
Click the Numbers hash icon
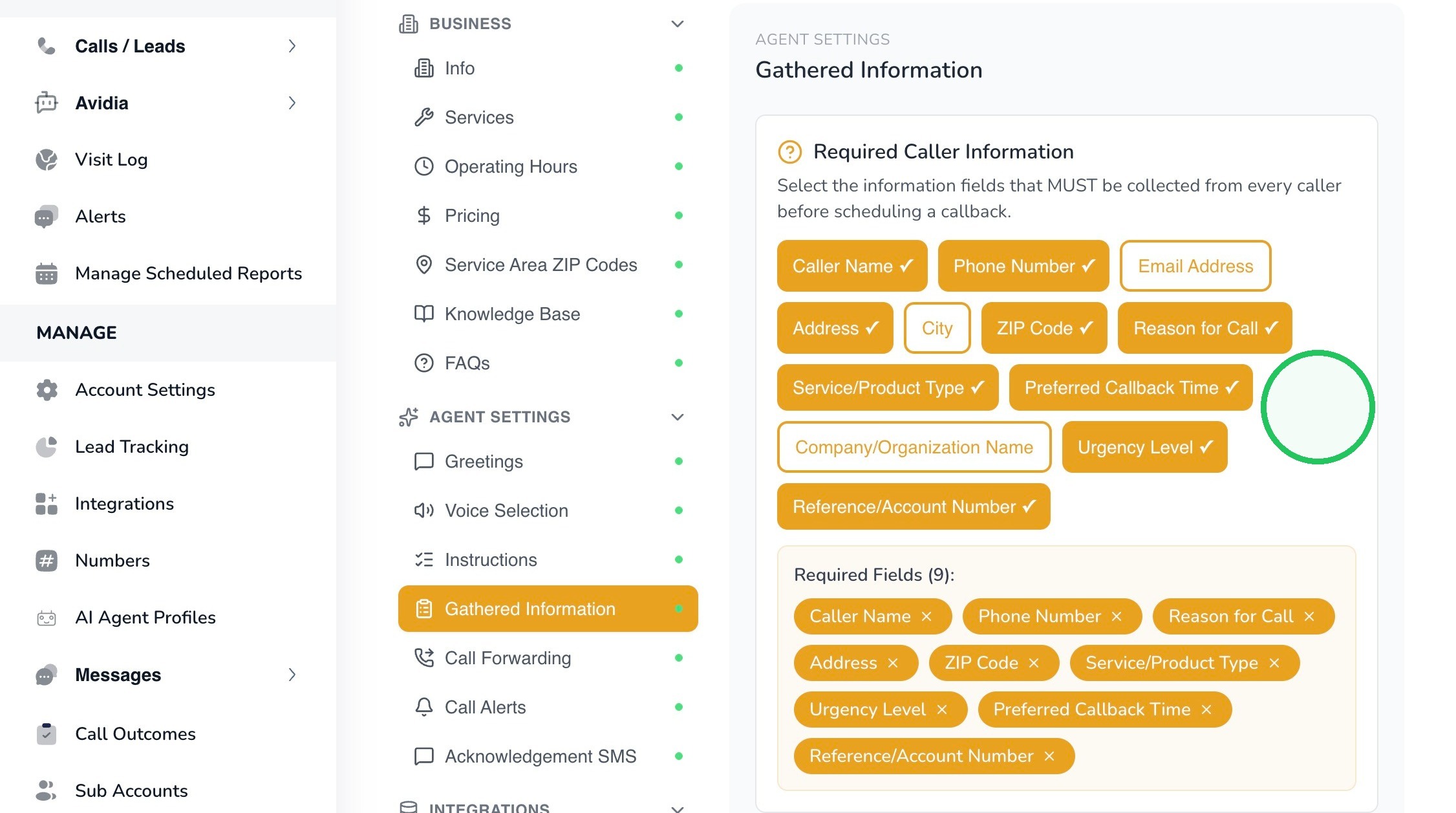(x=46, y=561)
